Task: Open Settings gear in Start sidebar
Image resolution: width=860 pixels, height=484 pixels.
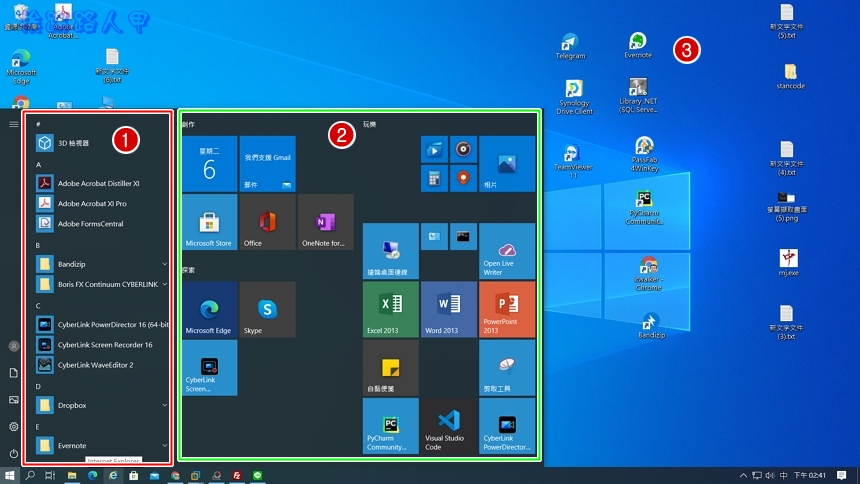Action: pyautogui.click(x=14, y=426)
